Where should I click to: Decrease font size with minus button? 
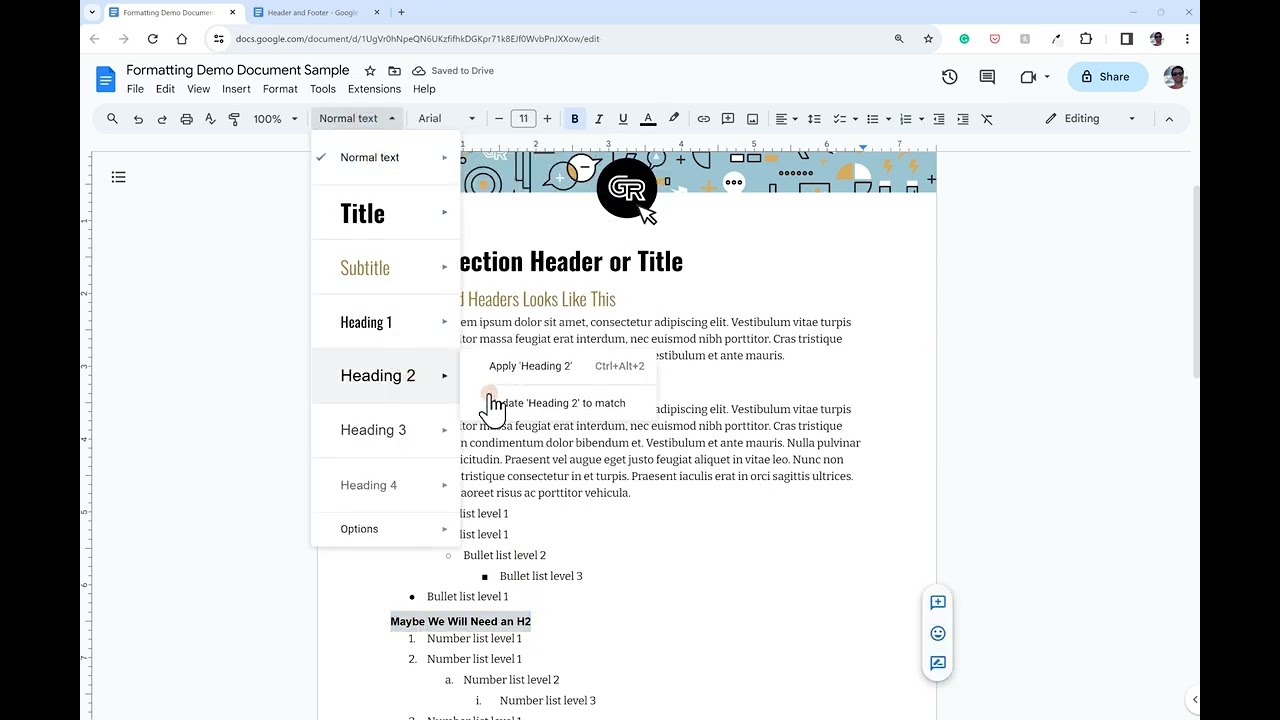pos(499,119)
